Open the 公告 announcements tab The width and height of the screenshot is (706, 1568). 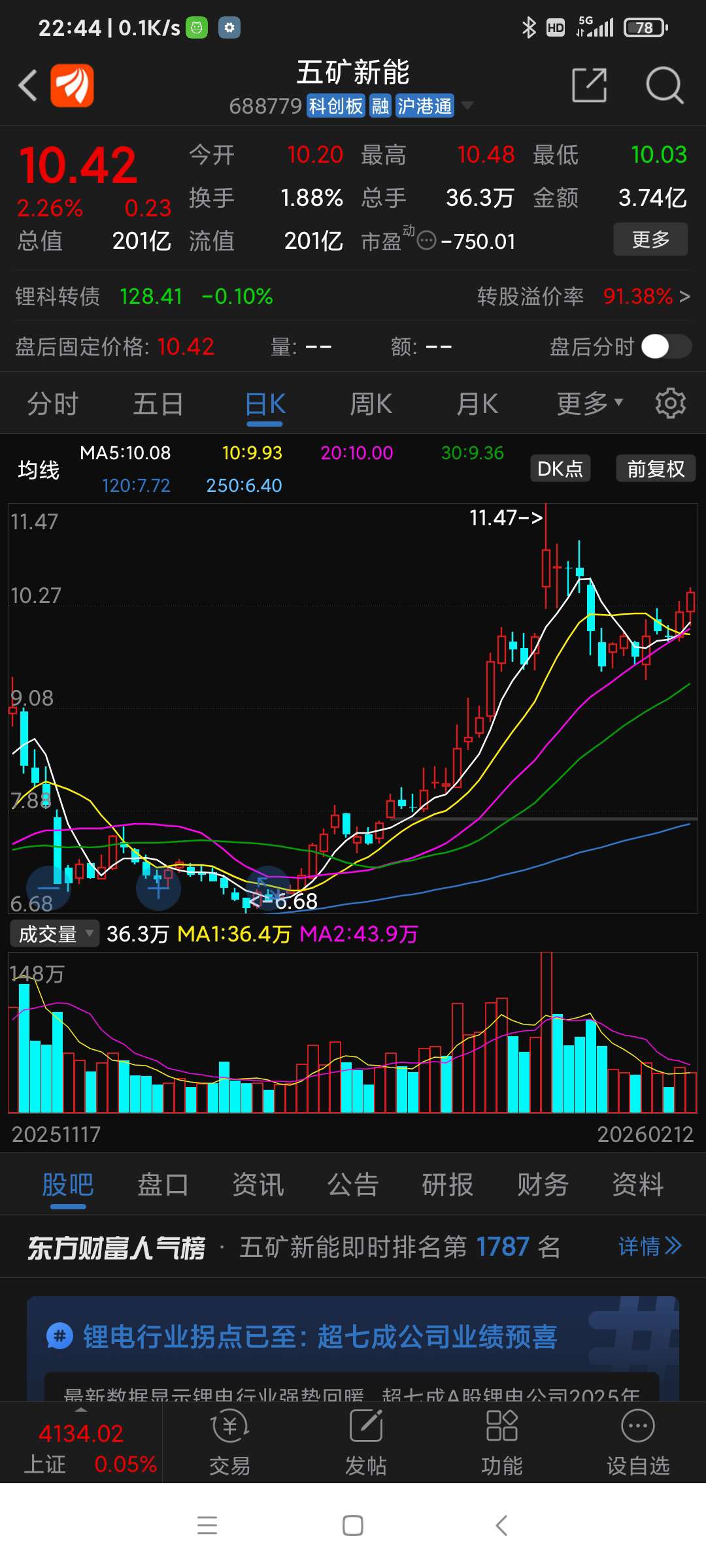[x=353, y=1184]
